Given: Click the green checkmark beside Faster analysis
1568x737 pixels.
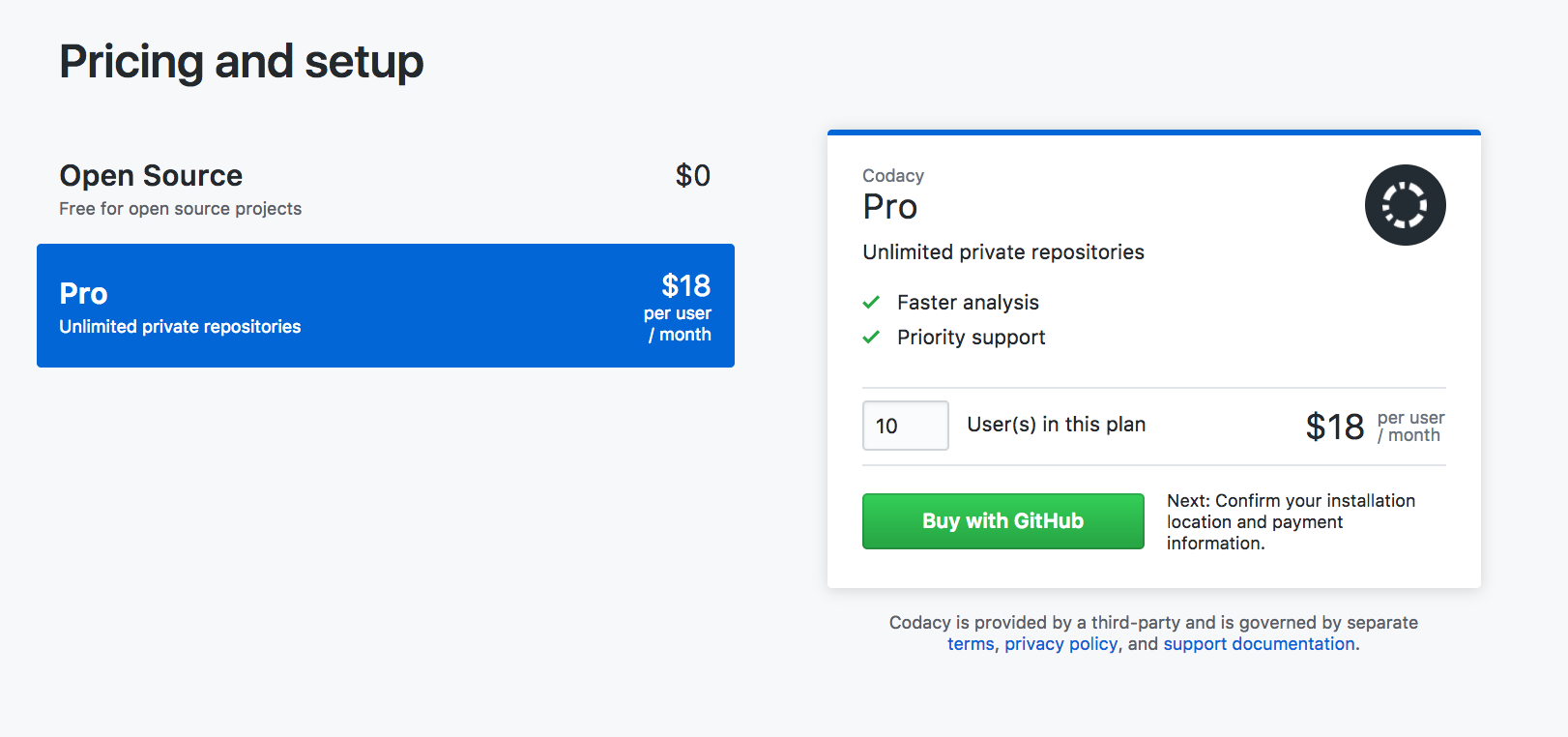Looking at the screenshot, I should pyautogui.click(x=871, y=303).
